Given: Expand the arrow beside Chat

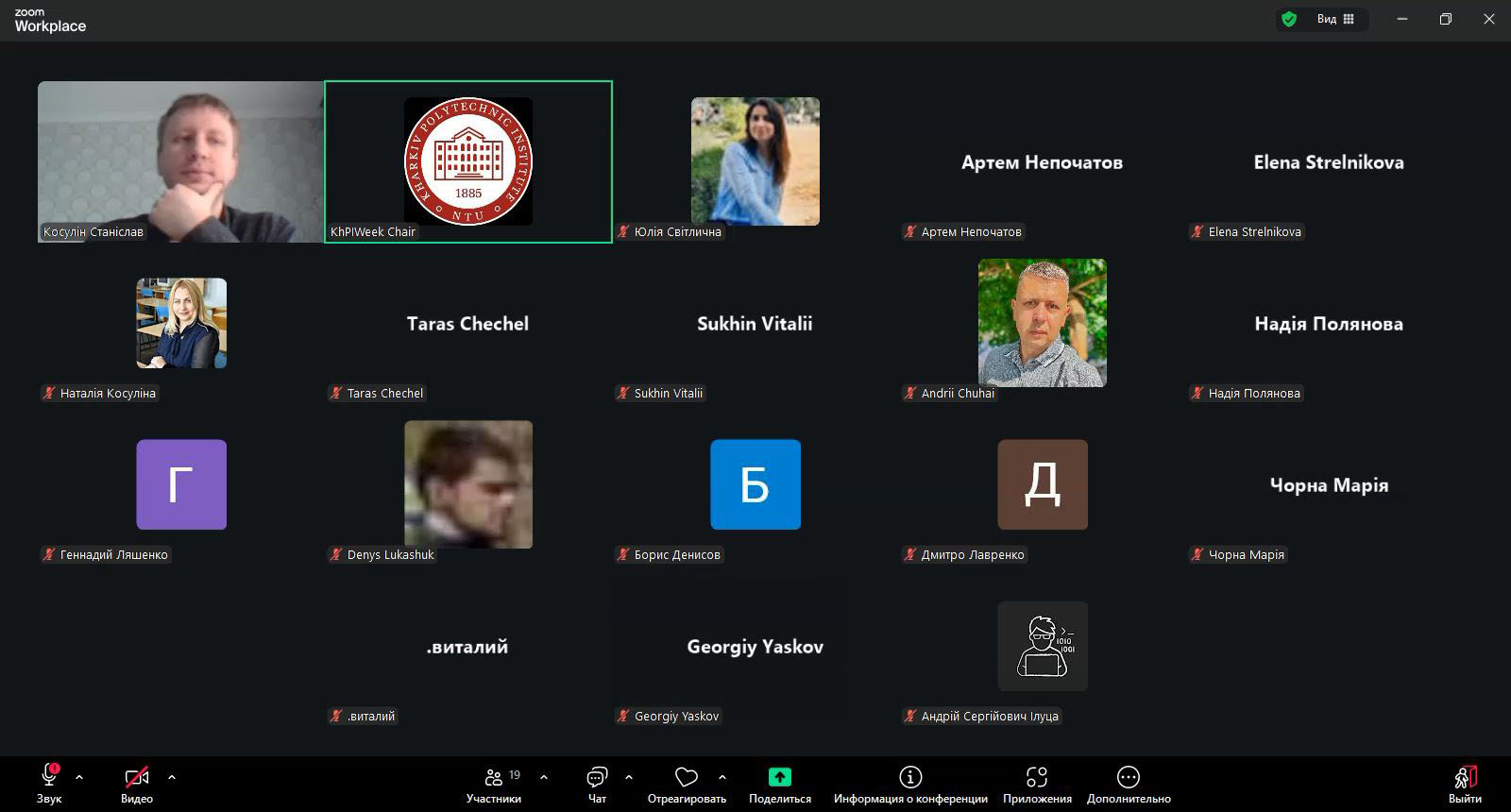Looking at the screenshot, I should pyautogui.click(x=629, y=777).
